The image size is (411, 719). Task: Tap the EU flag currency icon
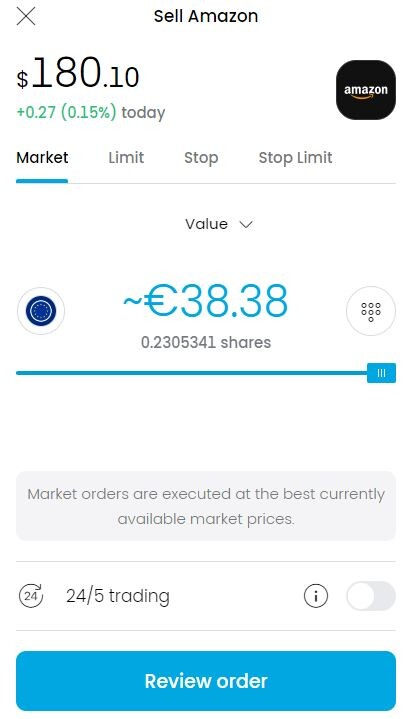click(x=41, y=310)
